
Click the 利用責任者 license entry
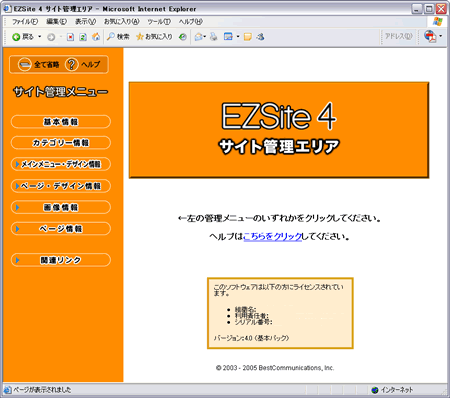pyautogui.click(x=252, y=316)
